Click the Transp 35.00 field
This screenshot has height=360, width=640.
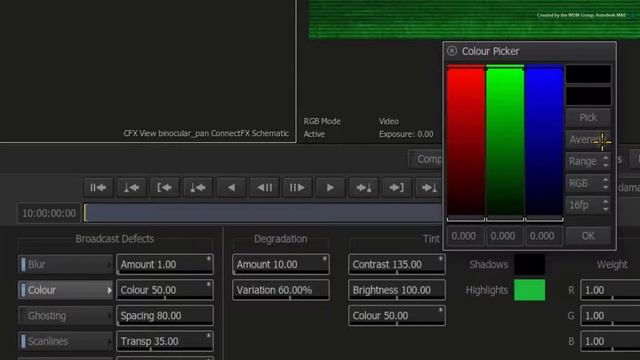tap(165, 341)
